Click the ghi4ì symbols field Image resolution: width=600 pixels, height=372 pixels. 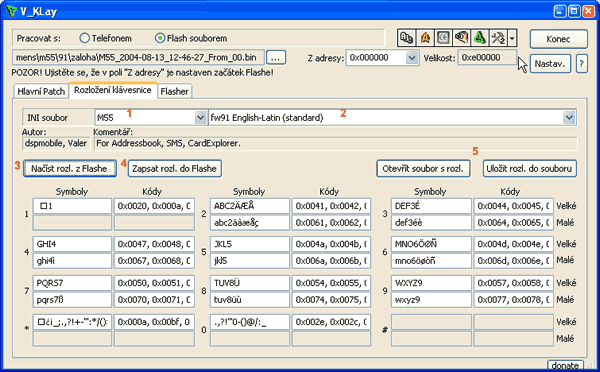click(72, 261)
